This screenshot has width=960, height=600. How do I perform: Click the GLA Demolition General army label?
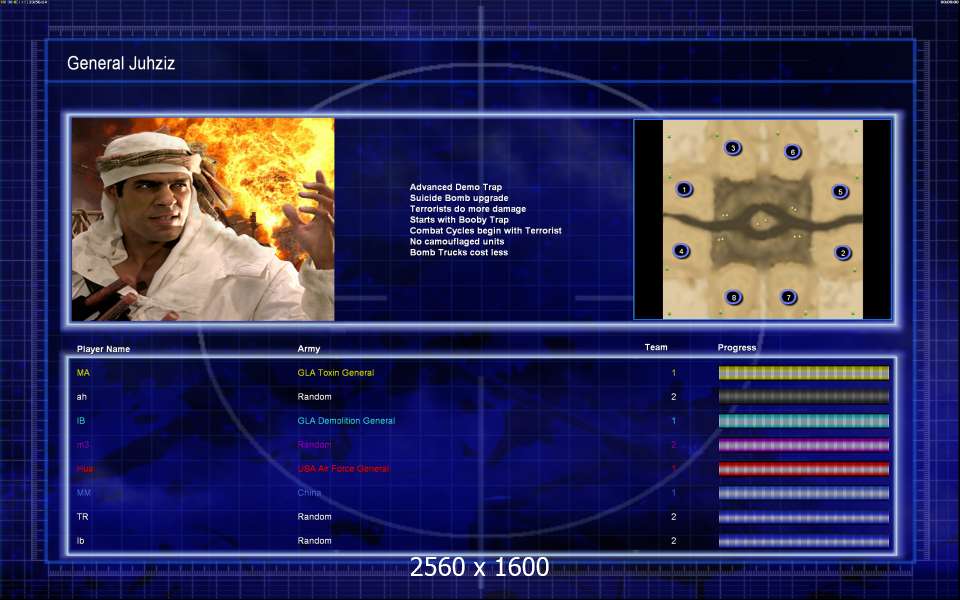pos(346,421)
